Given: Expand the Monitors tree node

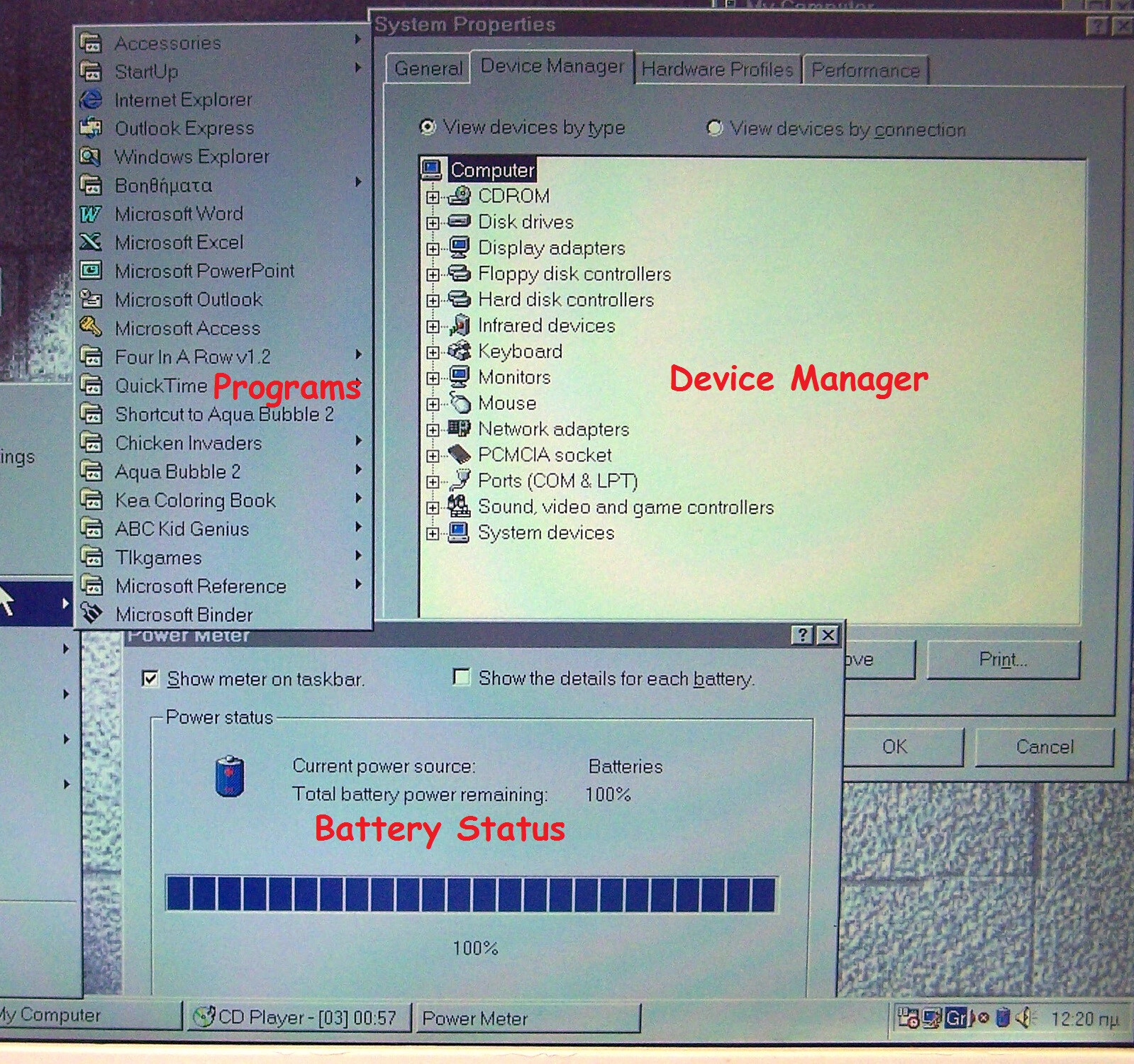Looking at the screenshot, I should coord(433,378).
